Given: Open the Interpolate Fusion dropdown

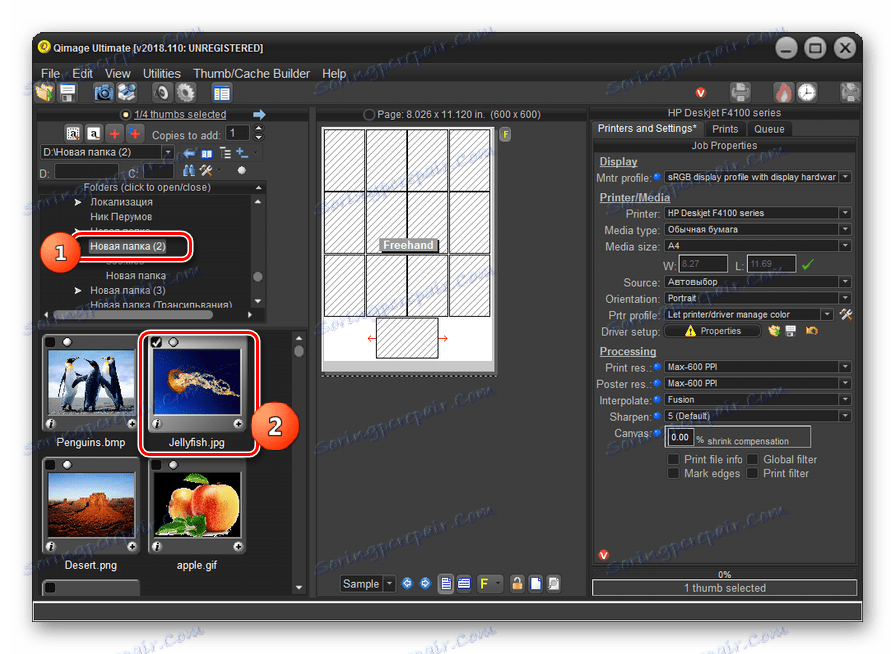Looking at the screenshot, I should click(846, 399).
